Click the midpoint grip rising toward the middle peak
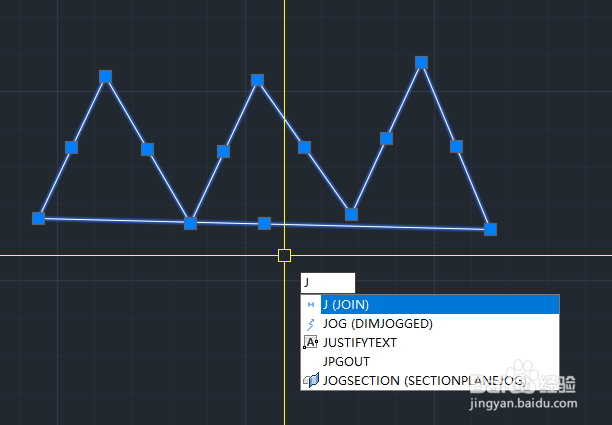This screenshot has width=612, height=425. [x=223, y=151]
